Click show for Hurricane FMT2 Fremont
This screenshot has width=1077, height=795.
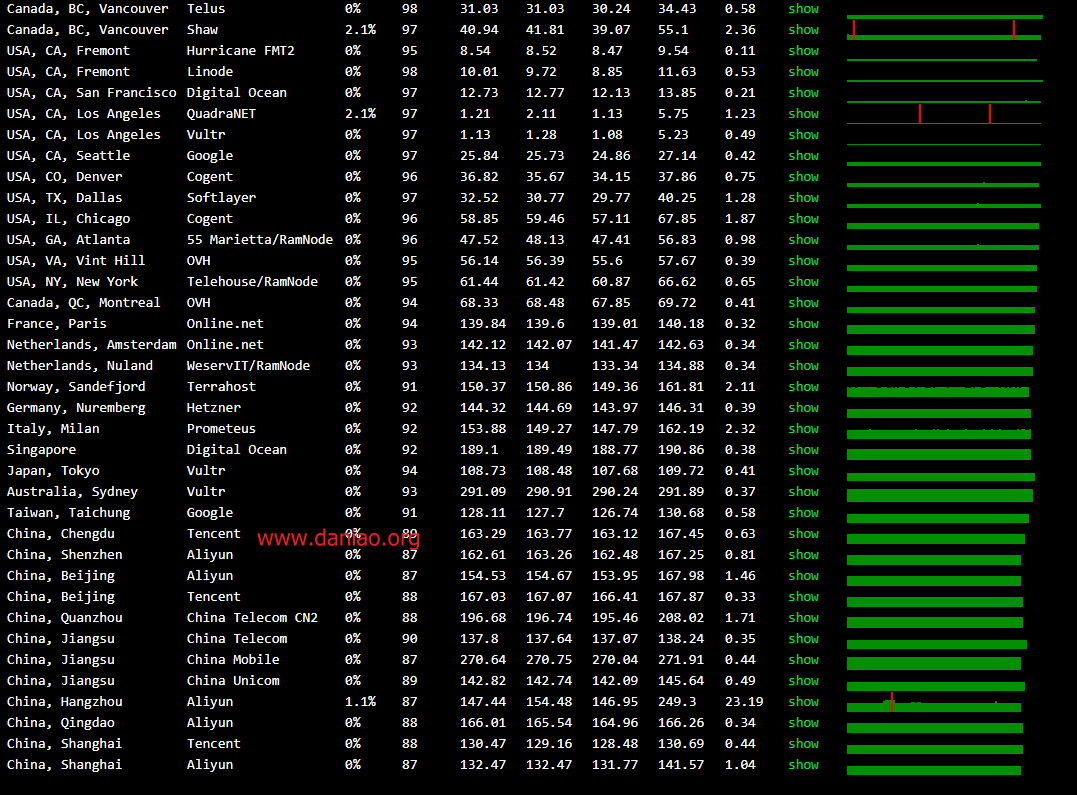click(803, 51)
